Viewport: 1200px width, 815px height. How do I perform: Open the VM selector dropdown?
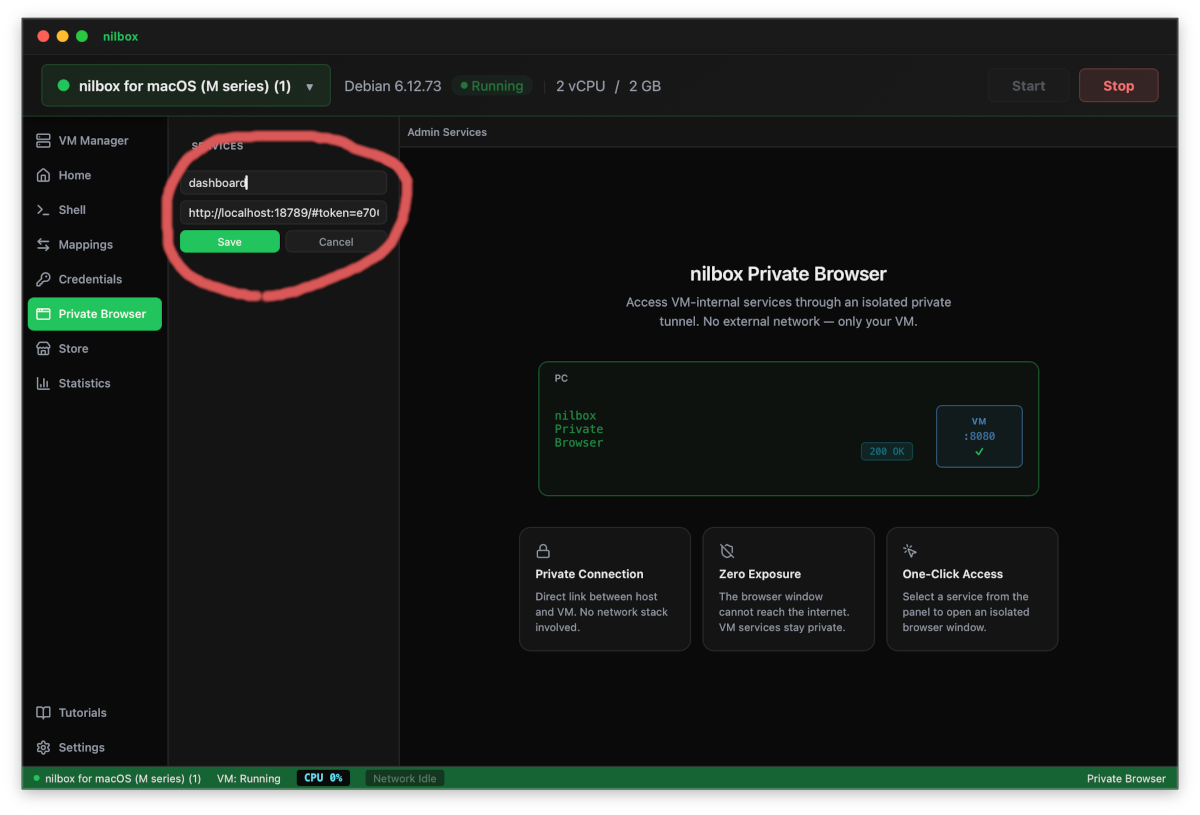click(185, 86)
